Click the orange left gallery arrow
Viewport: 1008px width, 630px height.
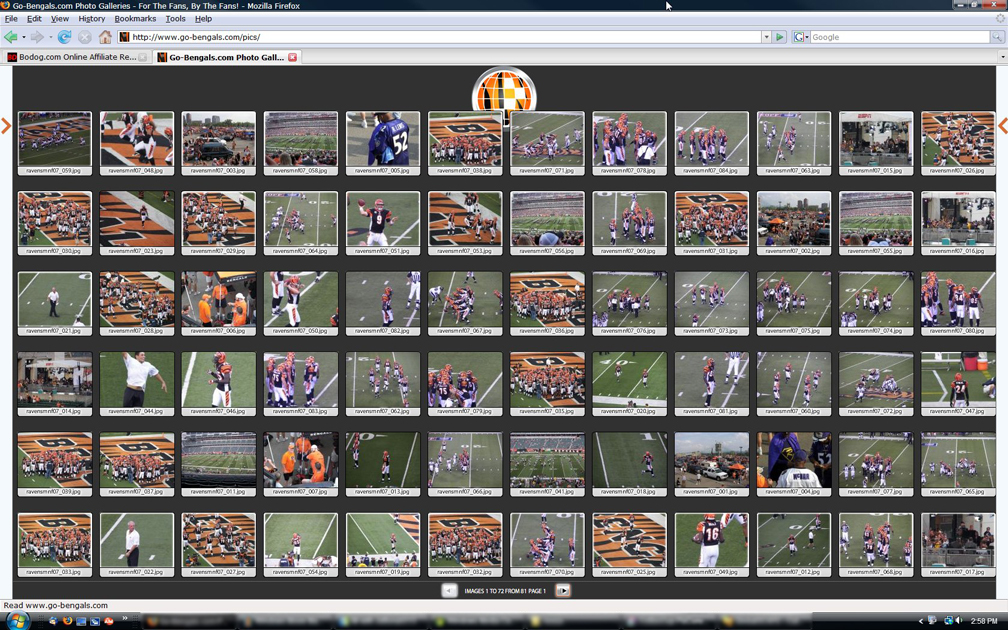coord(6,126)
